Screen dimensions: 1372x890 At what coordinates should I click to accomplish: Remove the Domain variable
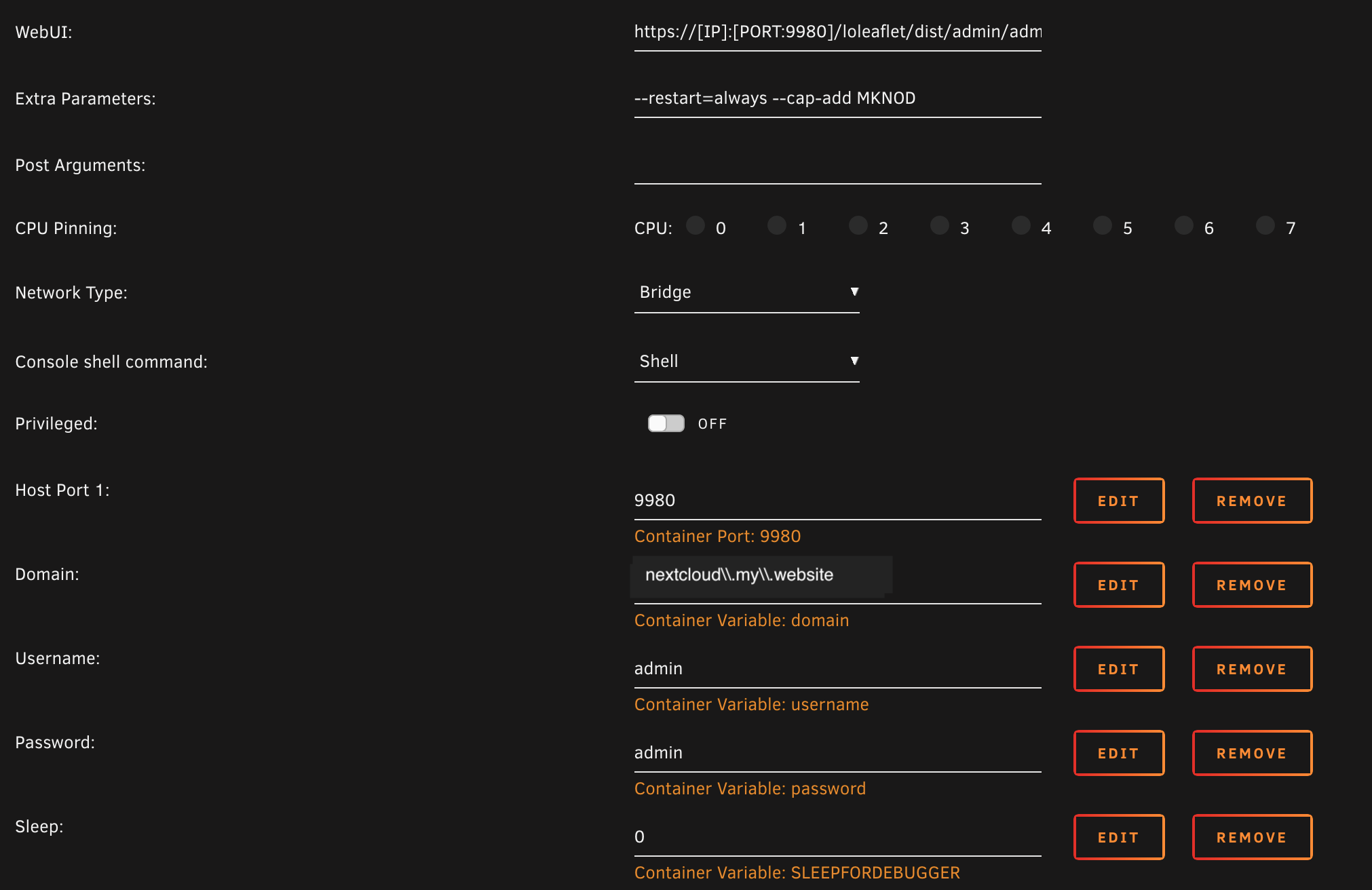1252,585
